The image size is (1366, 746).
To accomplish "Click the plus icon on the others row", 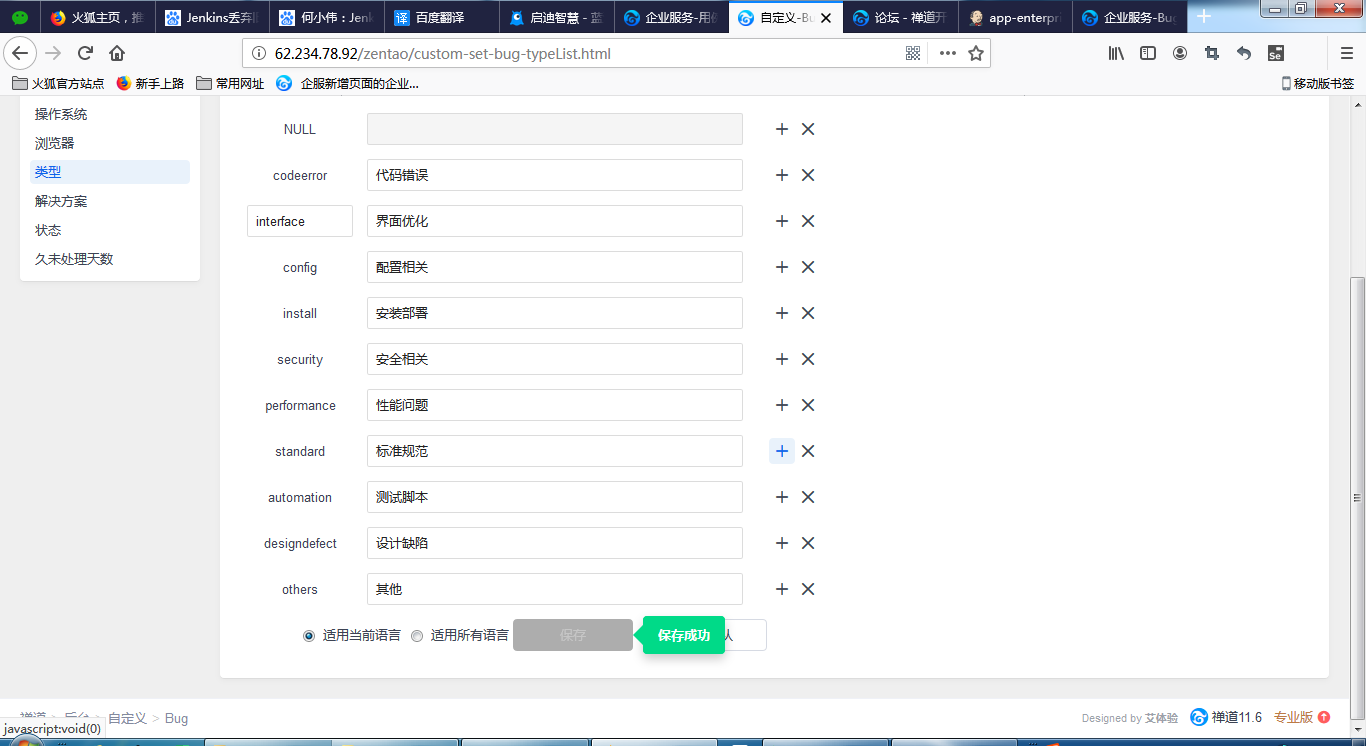I will 782,589.
